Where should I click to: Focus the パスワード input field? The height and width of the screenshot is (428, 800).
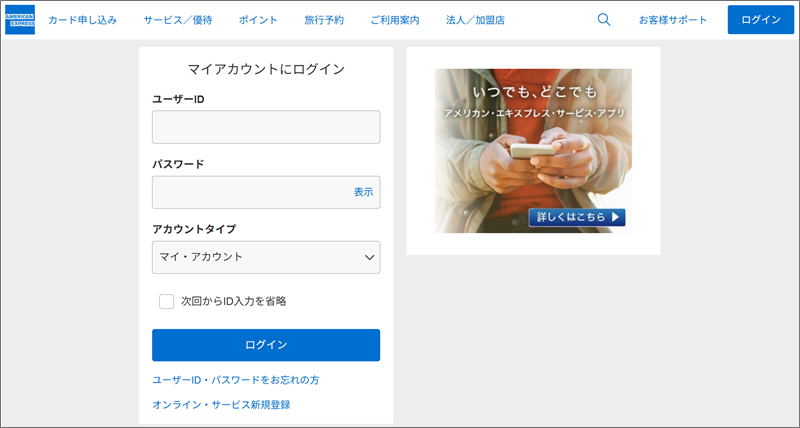[266, 192]
